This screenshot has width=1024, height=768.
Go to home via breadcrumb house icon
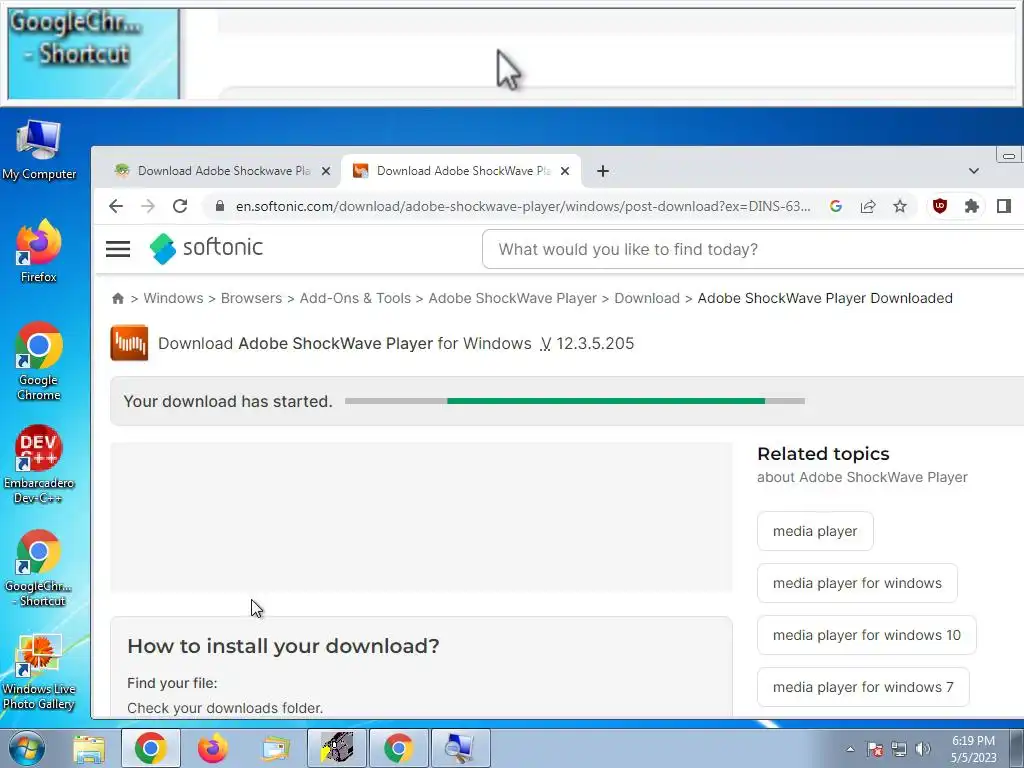coord(118,298)
